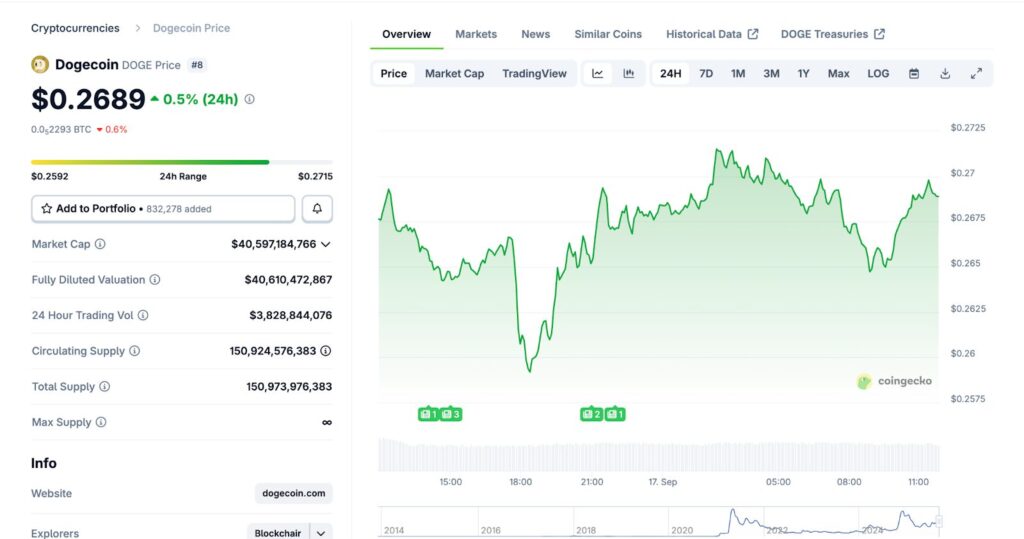Screen dimensions: 1024x539
Task: Open the Markets tab
Action: 476,34
